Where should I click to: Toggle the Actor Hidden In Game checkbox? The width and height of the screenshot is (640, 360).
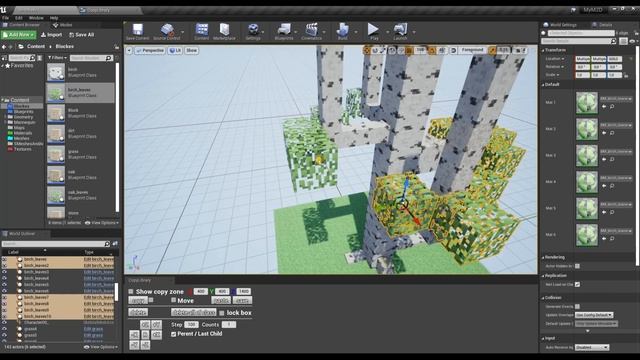(577, 266)
